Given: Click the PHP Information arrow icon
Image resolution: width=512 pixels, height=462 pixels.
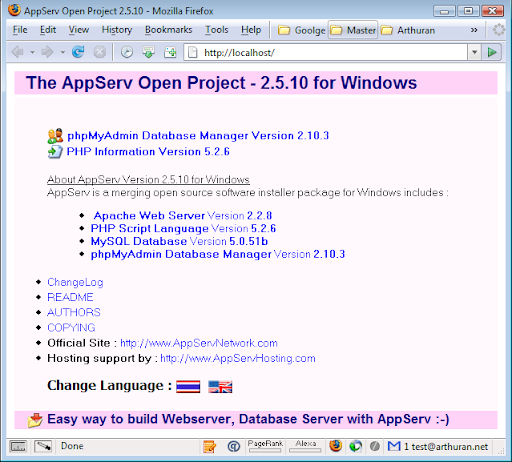Looking at the screenshot, I should pos(55,152).
